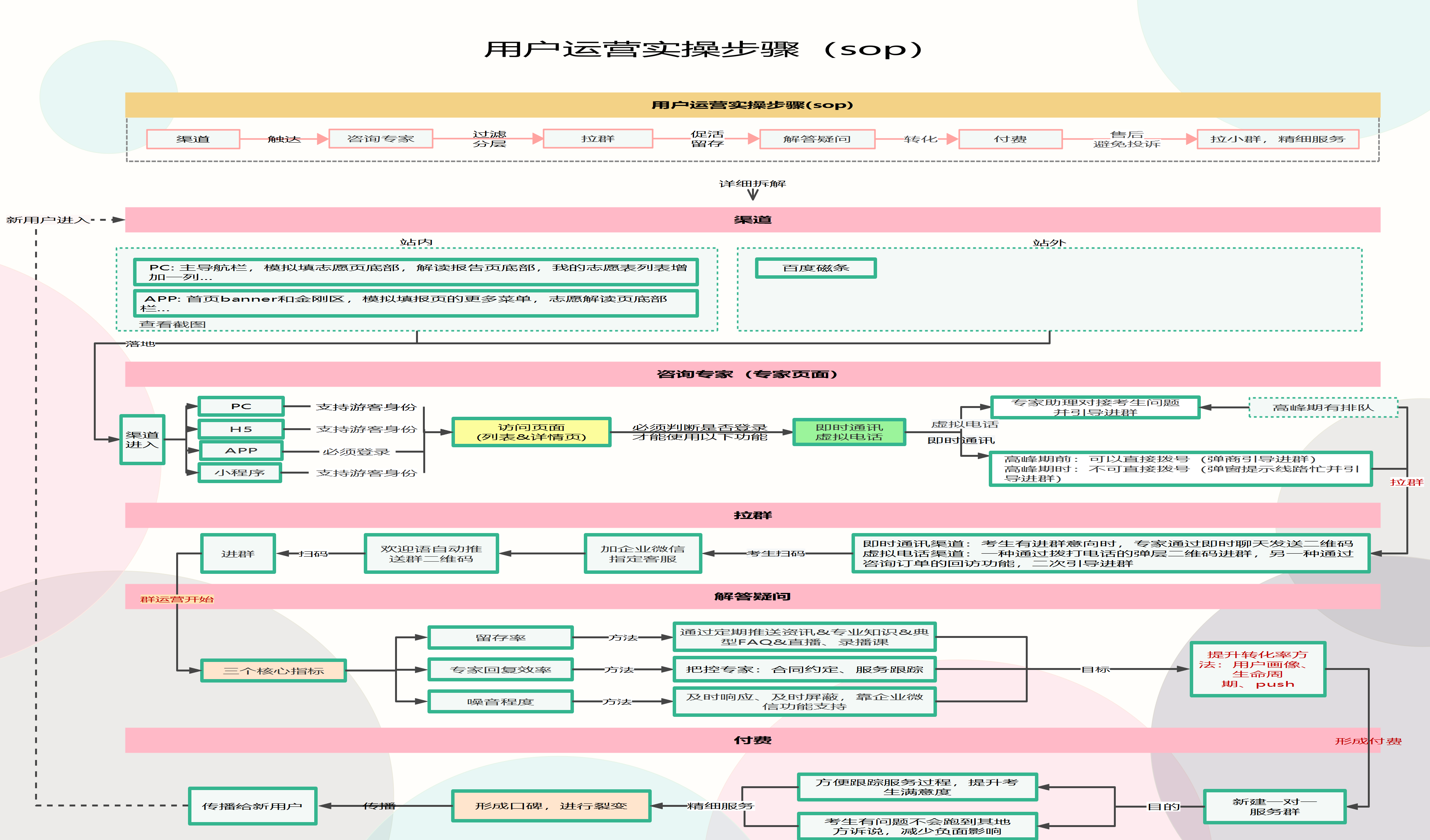Click the 精细服务 connector label

[x=720, y=805]
